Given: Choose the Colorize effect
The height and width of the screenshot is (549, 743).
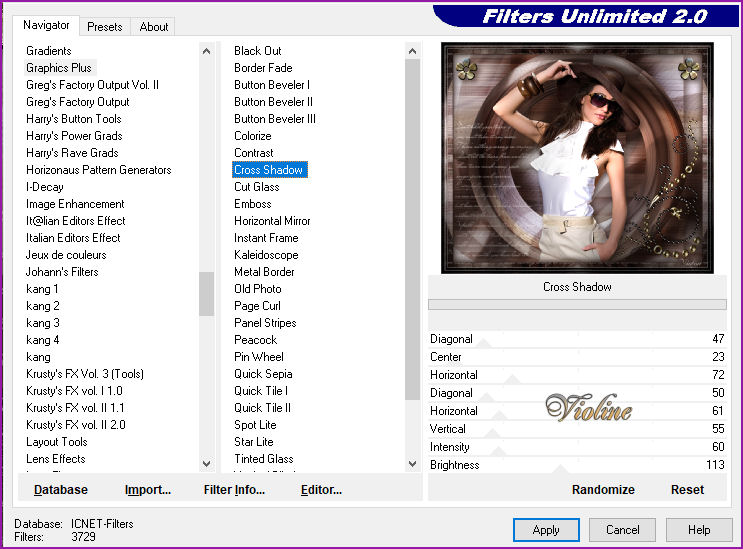Looking at the screenshot, I should (253, 136).
